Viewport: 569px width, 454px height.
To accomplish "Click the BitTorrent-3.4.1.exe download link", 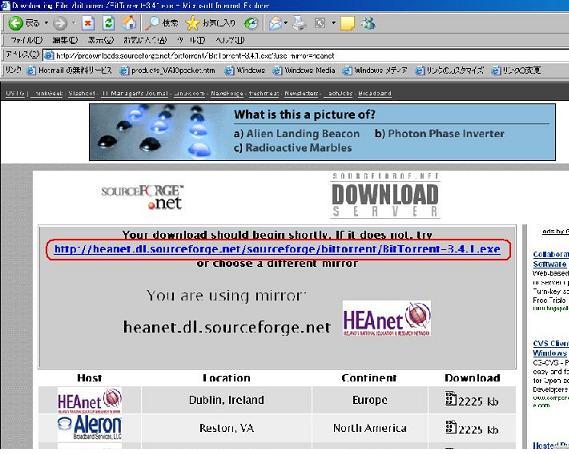I will pos(277,249).
